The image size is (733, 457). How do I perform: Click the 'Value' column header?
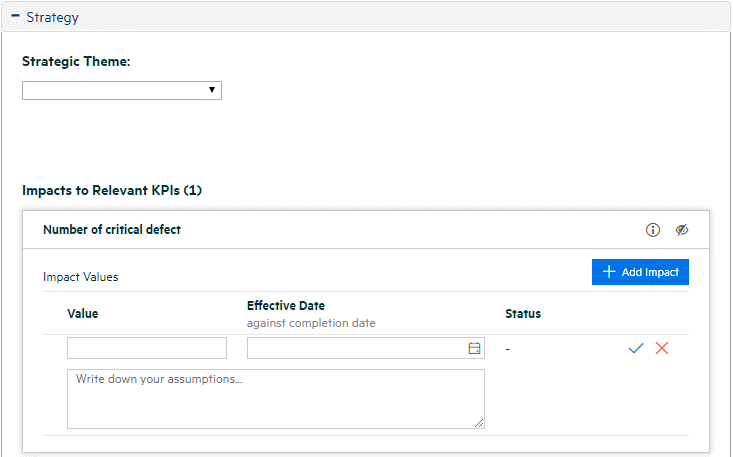pyautogui.click(x=83, y=314)
